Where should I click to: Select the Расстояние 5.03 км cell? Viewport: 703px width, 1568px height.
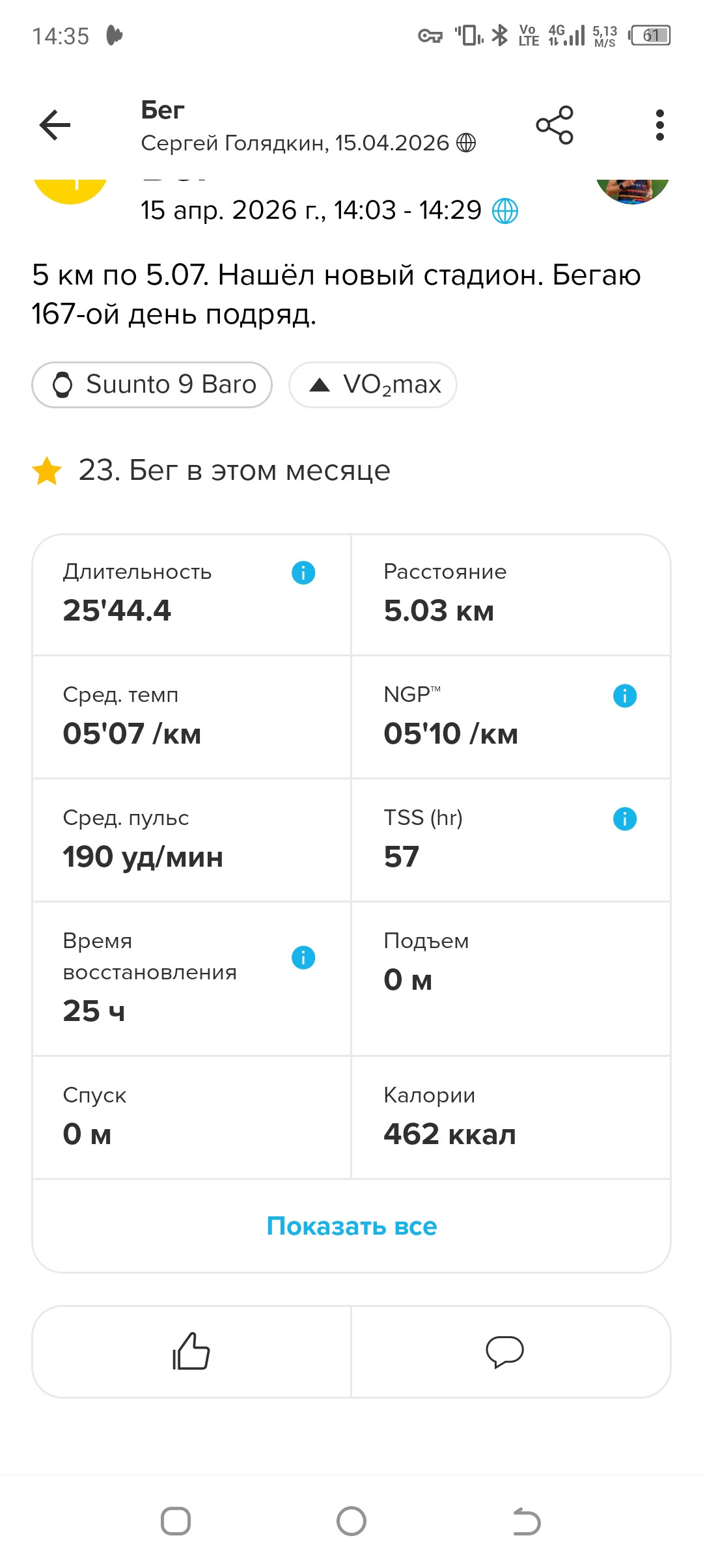coord(511,595)
